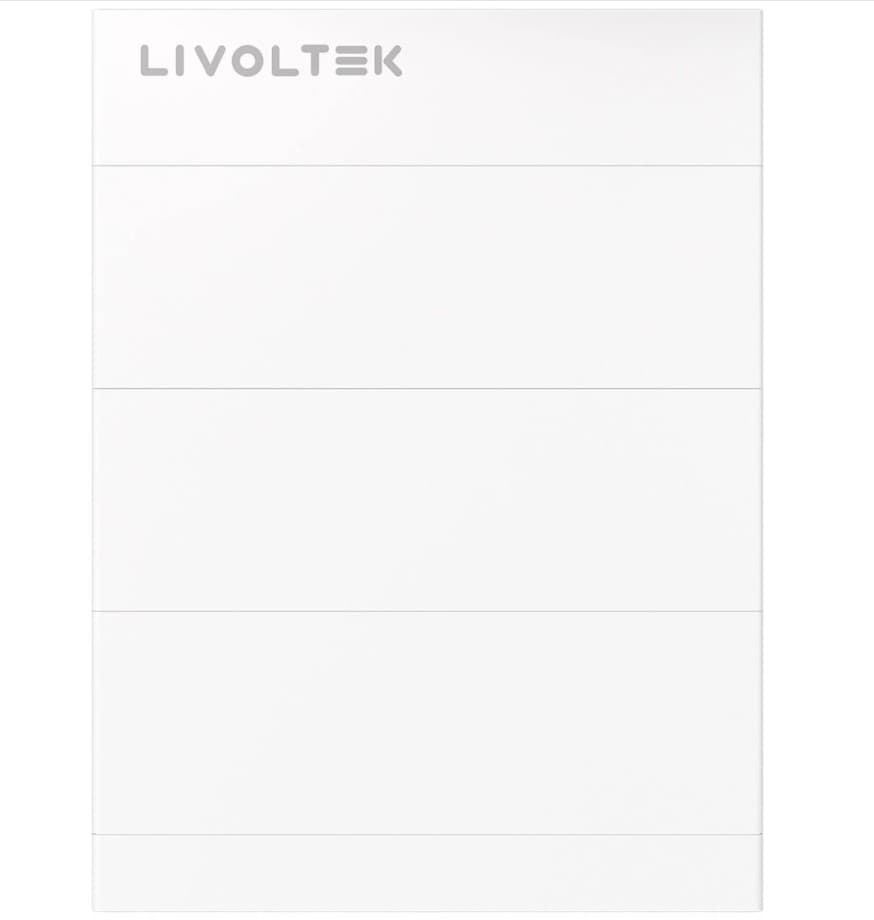Click the seam below the logo module
Image resolution: width=874 pixels, height=920 pixels.
click(x=427, y=165)
